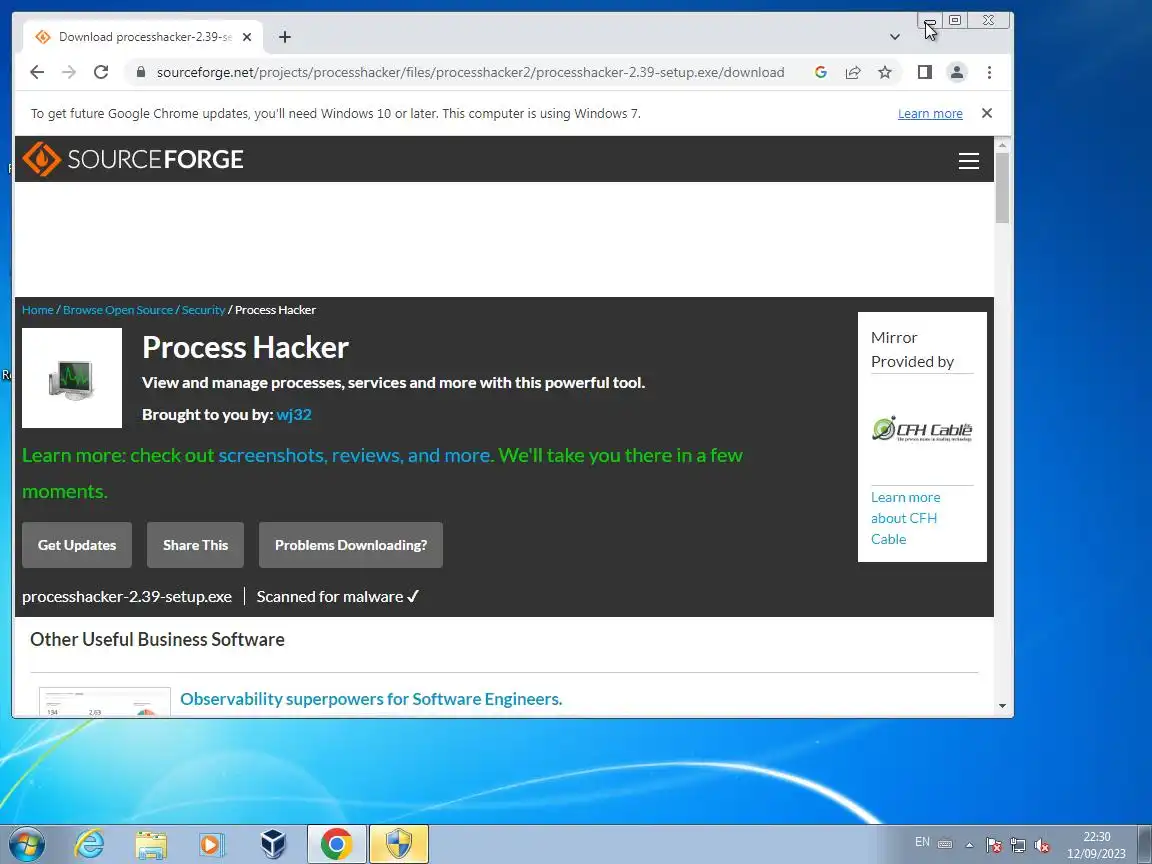This screenshot has width=1152, height=864.
Task: Click the browser back arrow
Action: coord(37,72)
